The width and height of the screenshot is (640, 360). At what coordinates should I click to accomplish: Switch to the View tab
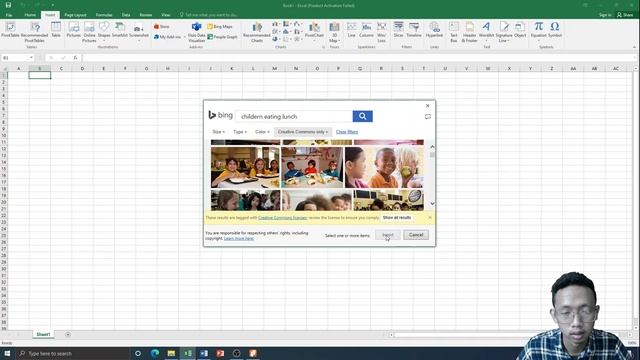tap(165, 15)
